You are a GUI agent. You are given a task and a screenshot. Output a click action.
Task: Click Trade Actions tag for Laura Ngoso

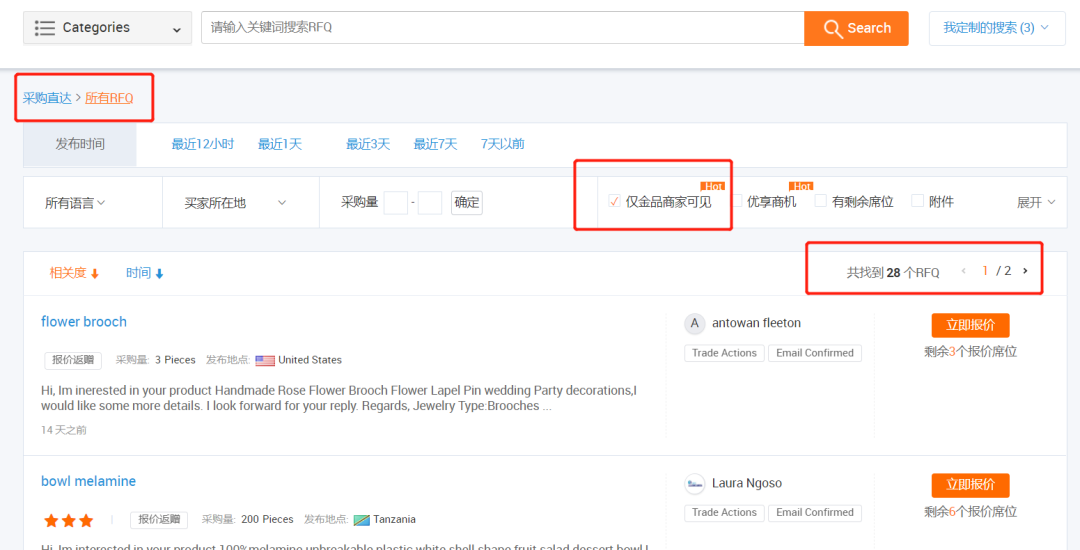click(724, 513)
